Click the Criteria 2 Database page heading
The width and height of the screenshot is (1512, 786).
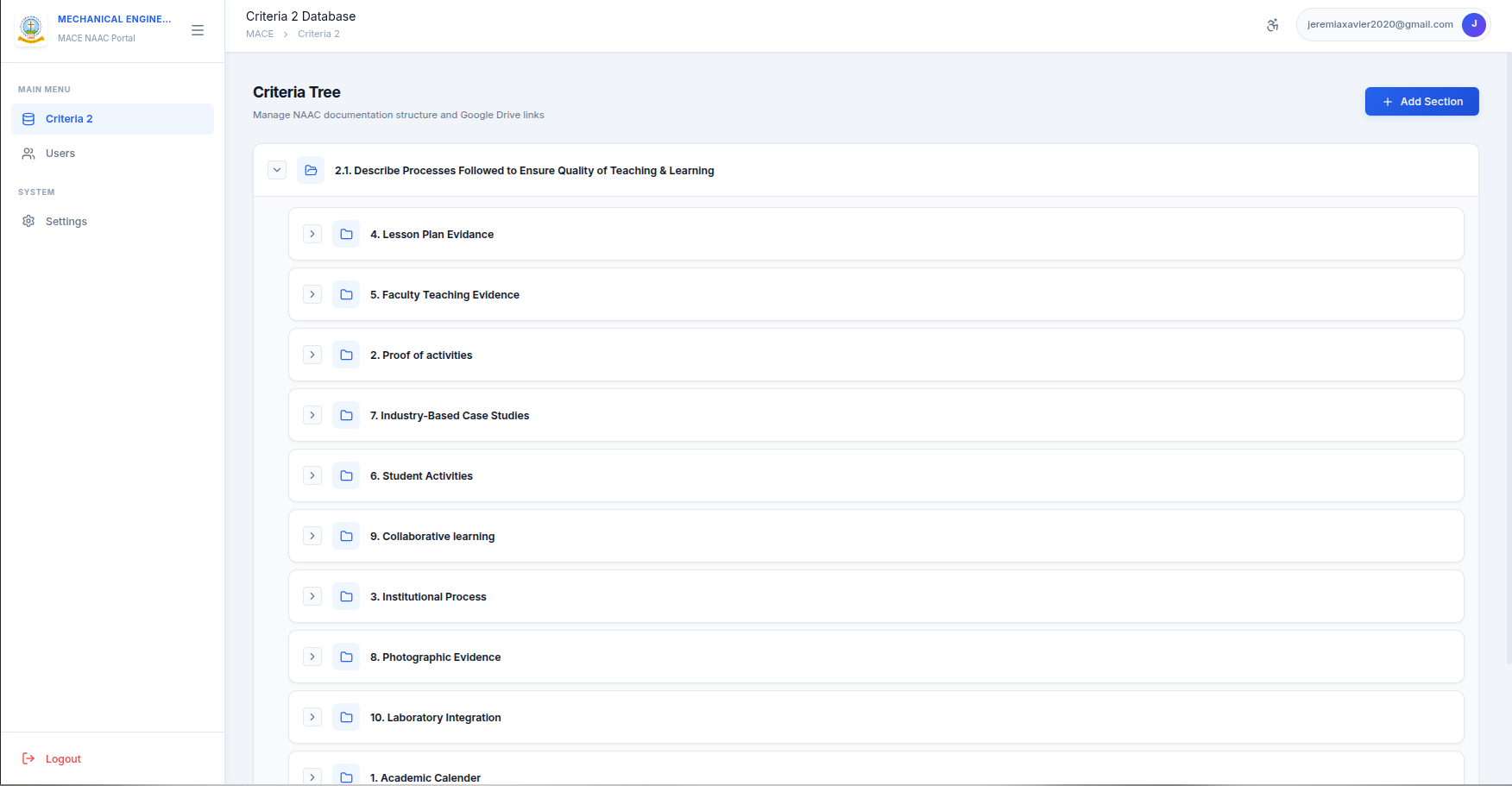300,16
